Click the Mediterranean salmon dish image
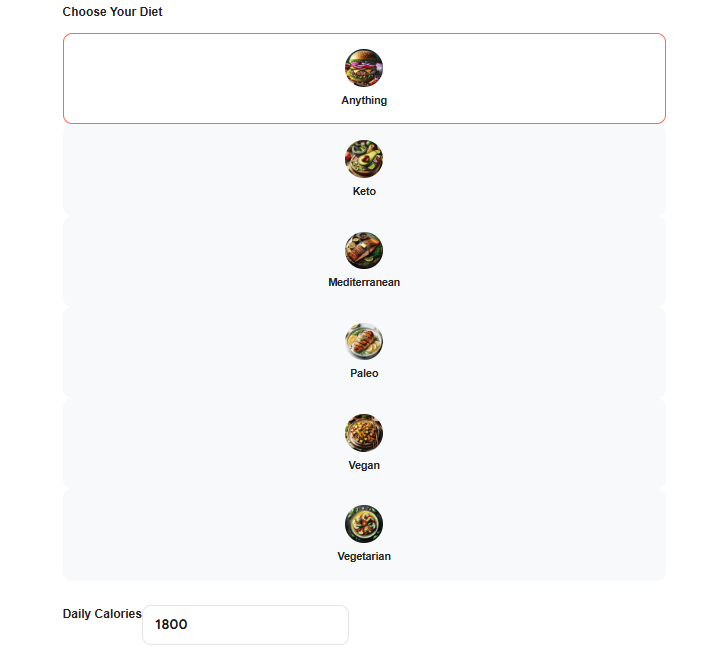Screen dimensions: 719x658 tap(364, 250)
